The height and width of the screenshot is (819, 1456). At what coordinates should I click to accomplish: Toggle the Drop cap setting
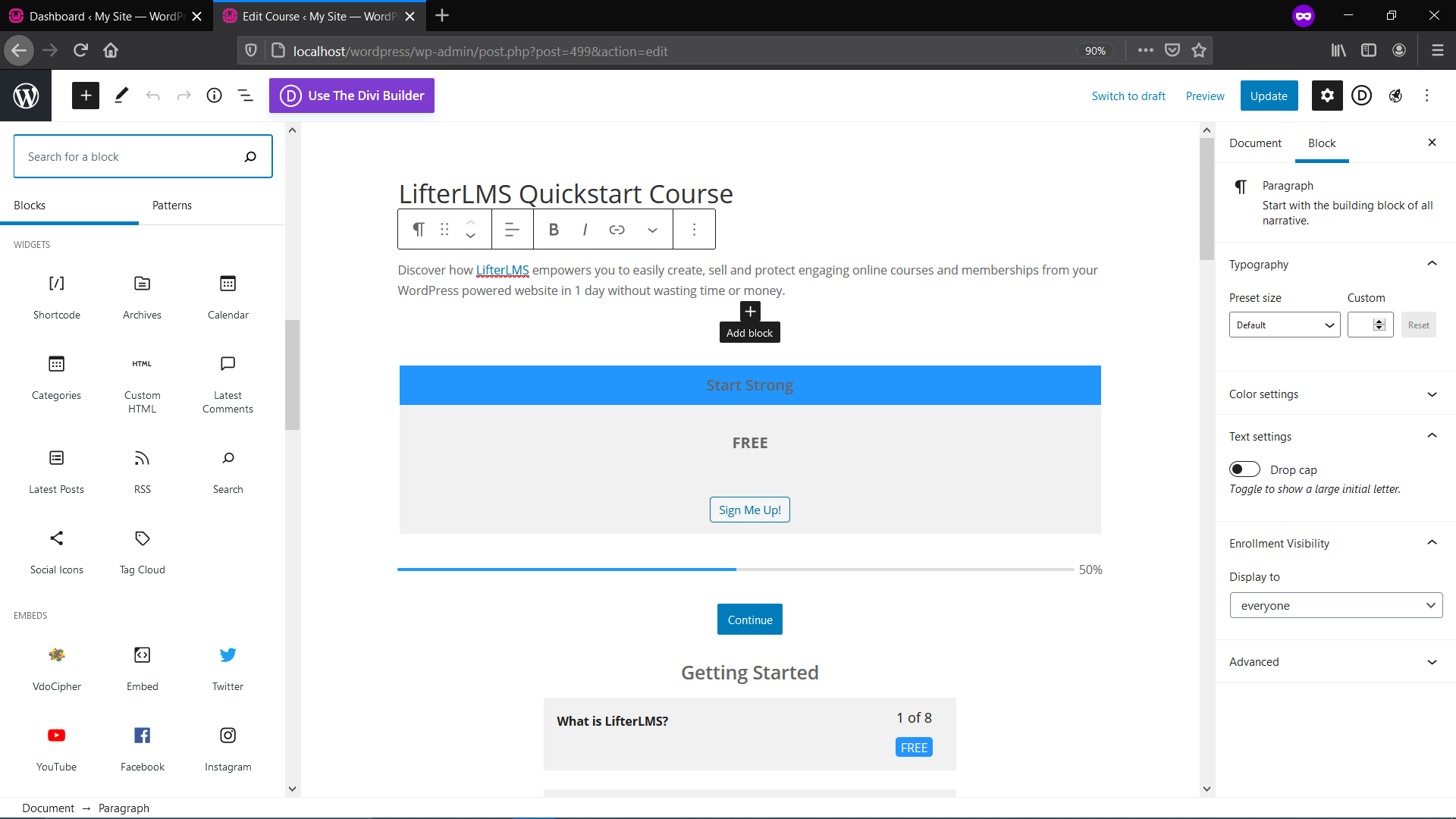pos(1244,469)
